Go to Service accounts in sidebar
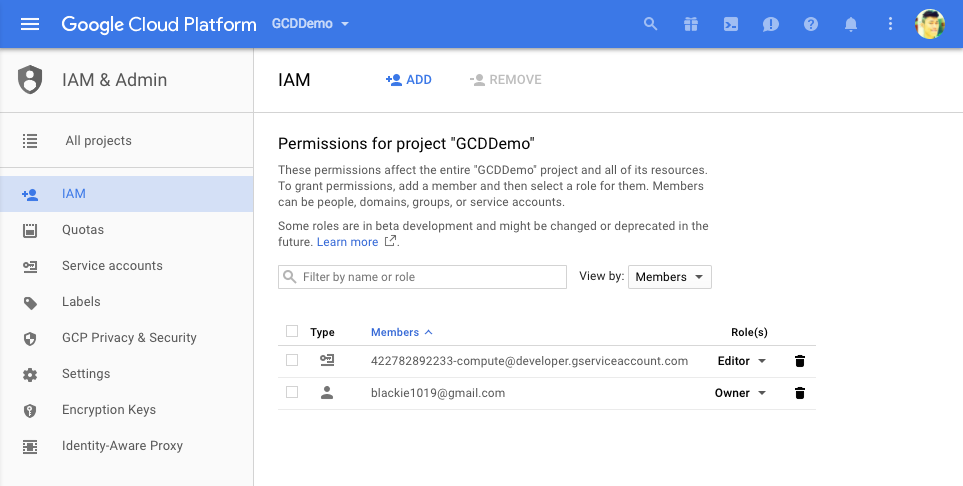 pos(112,266)
